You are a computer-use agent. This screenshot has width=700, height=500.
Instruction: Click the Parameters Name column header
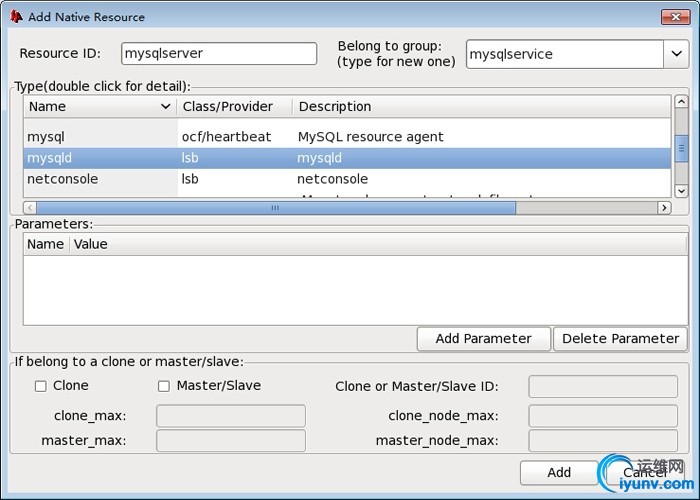[46, 244]
